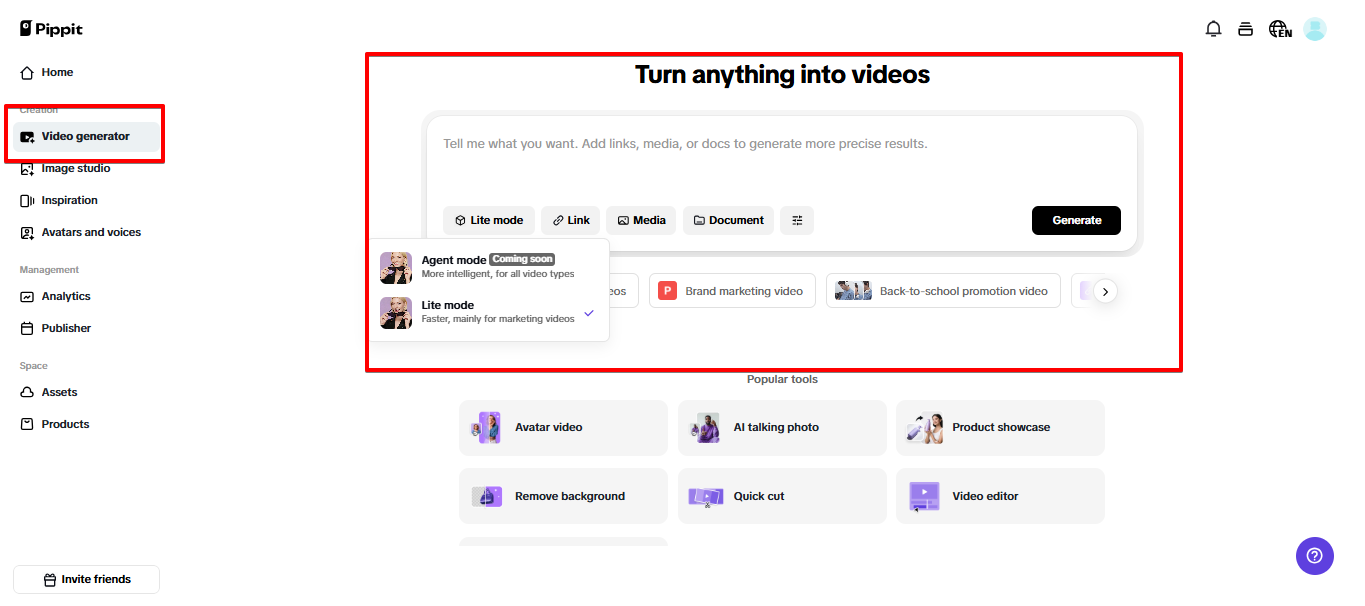The height and width of the screenshot is (606, 1365).
Task: Go to the Home page
Action: coord(57,72)
